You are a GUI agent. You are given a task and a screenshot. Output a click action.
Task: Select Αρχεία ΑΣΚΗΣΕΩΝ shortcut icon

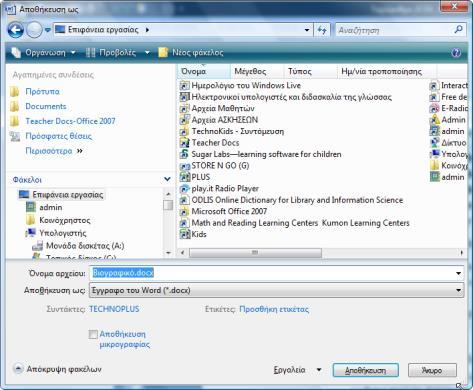click(184, 120)
